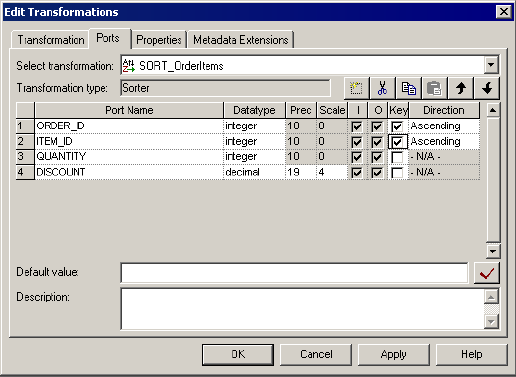
Task: Move selected port up with arrow
Action: pyautogui.click(x=461, y=88)
